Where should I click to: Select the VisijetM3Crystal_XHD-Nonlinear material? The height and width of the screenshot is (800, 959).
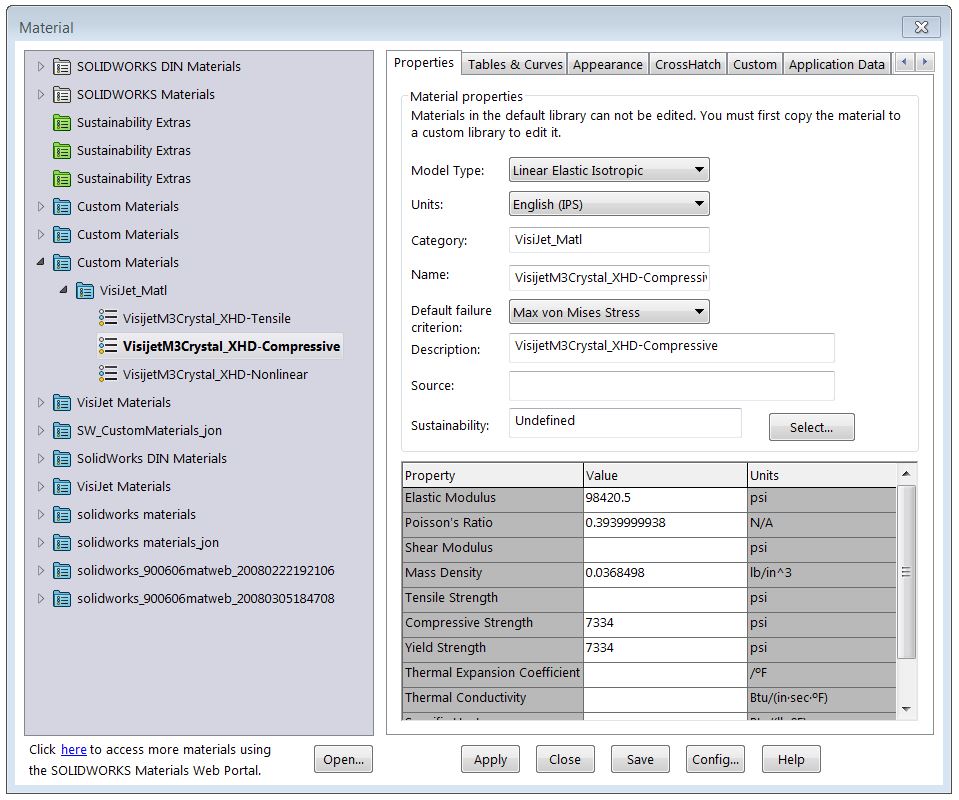tap(215, 374)
